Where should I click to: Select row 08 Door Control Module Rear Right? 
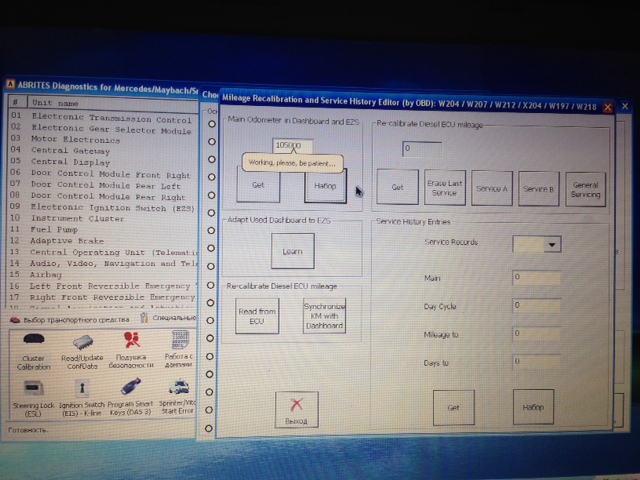104,196
